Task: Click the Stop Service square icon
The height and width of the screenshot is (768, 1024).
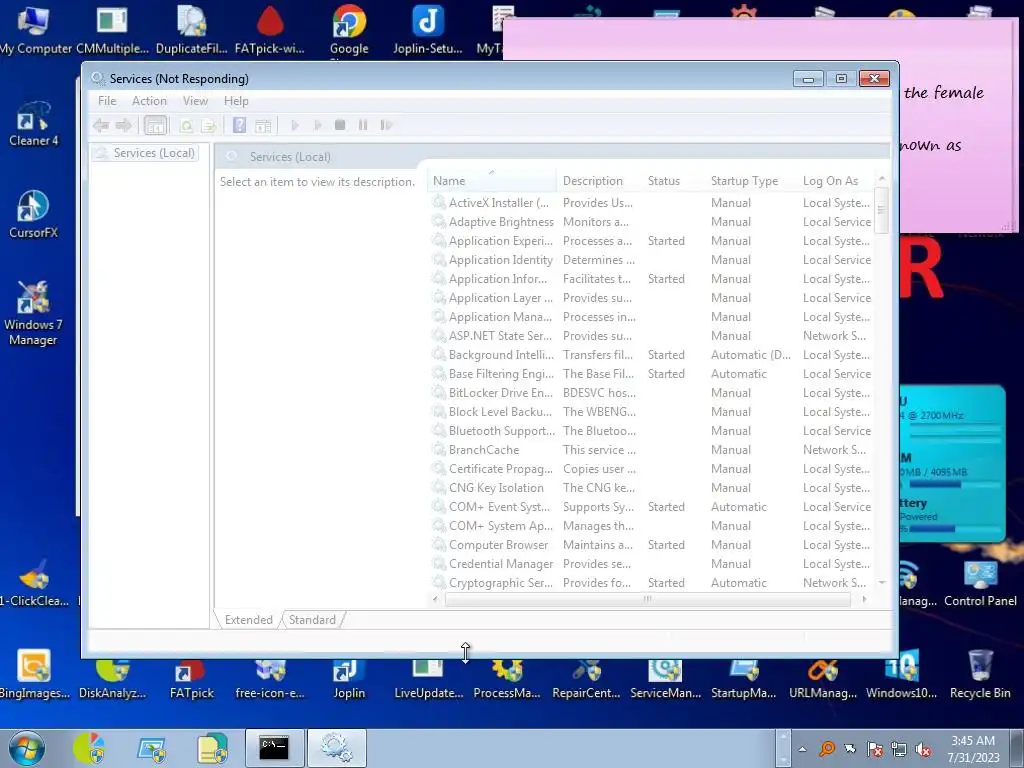Action: 340,125
